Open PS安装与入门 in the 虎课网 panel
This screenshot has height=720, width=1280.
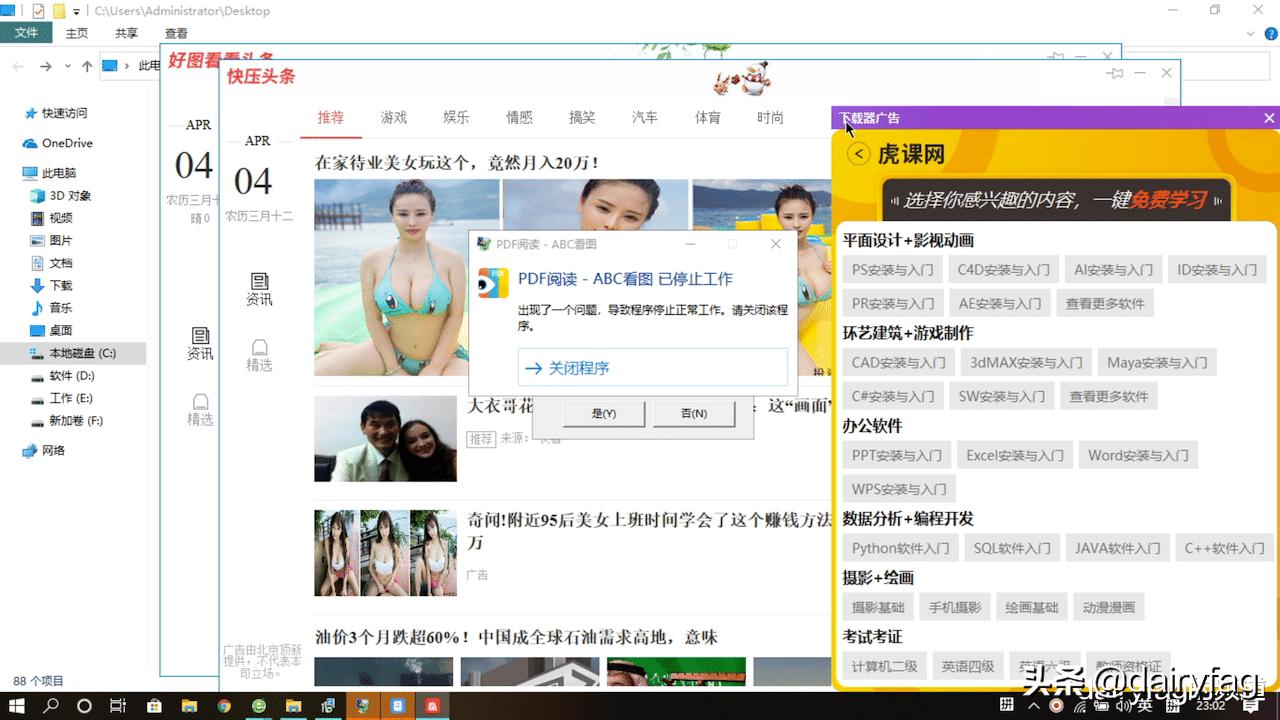pyautogui.click(x=891, y=269)
